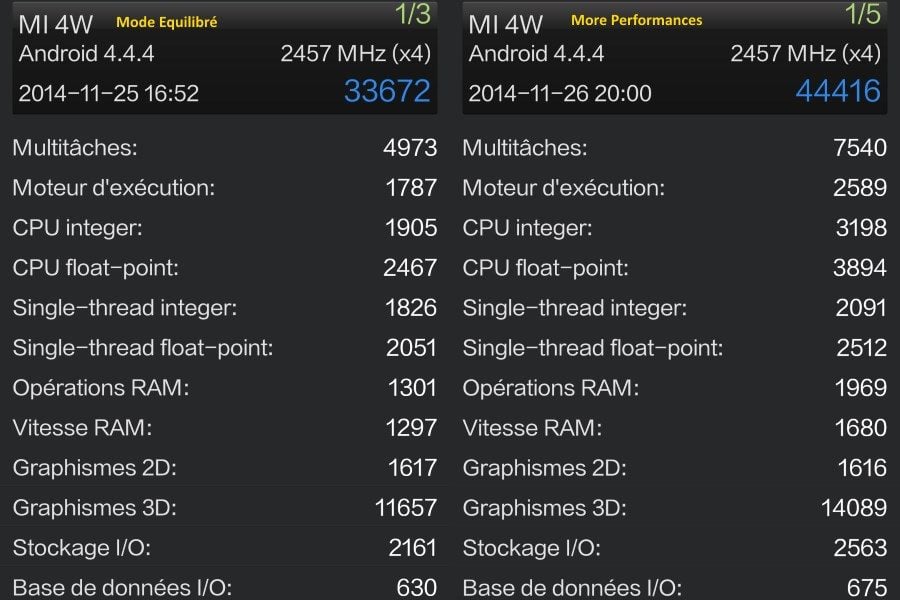Click the blue total score 33672
The width and height of the screenshot is (900, 600).
tap(387, 91)
